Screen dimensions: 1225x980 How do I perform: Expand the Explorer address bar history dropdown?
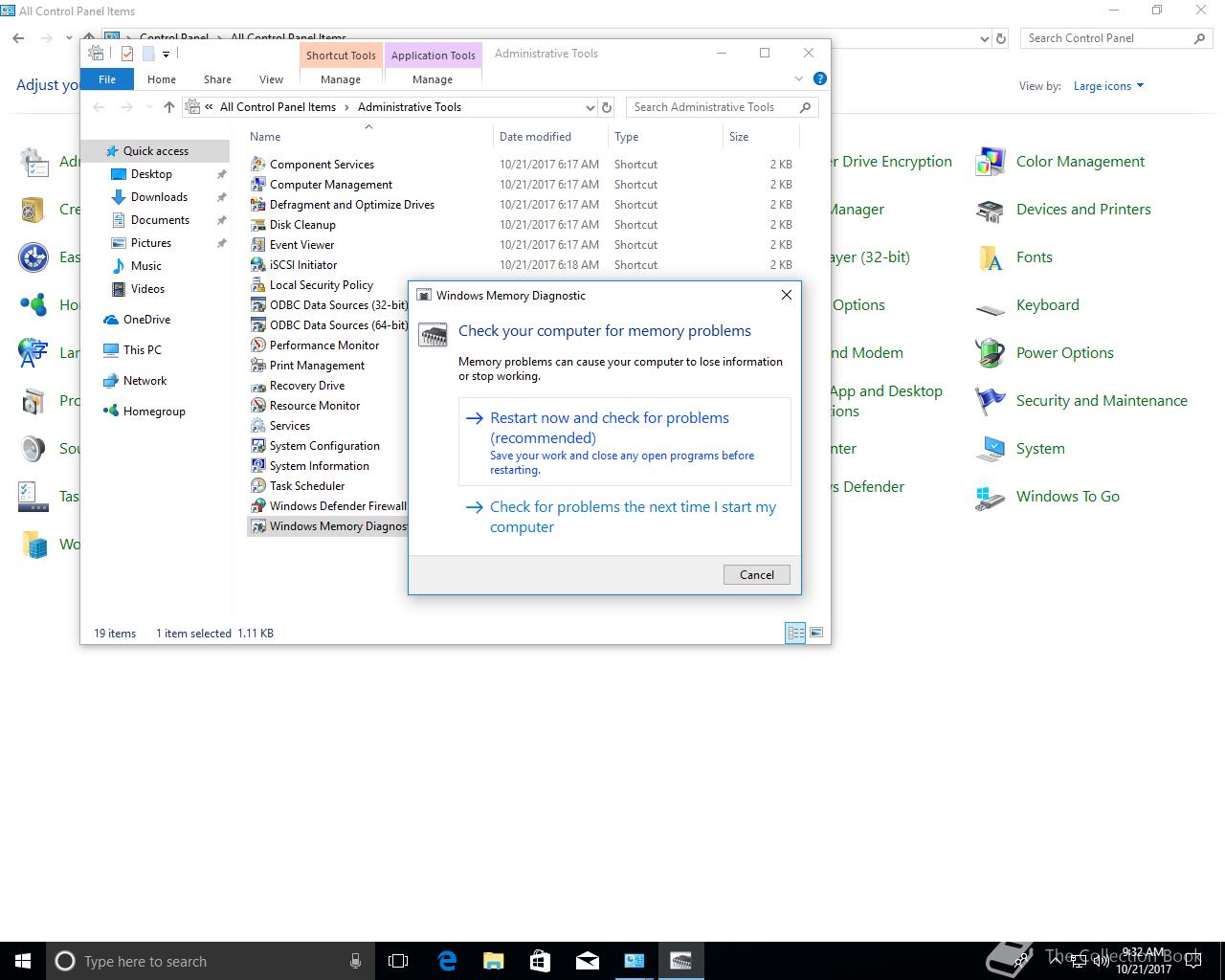click(590, 107)
